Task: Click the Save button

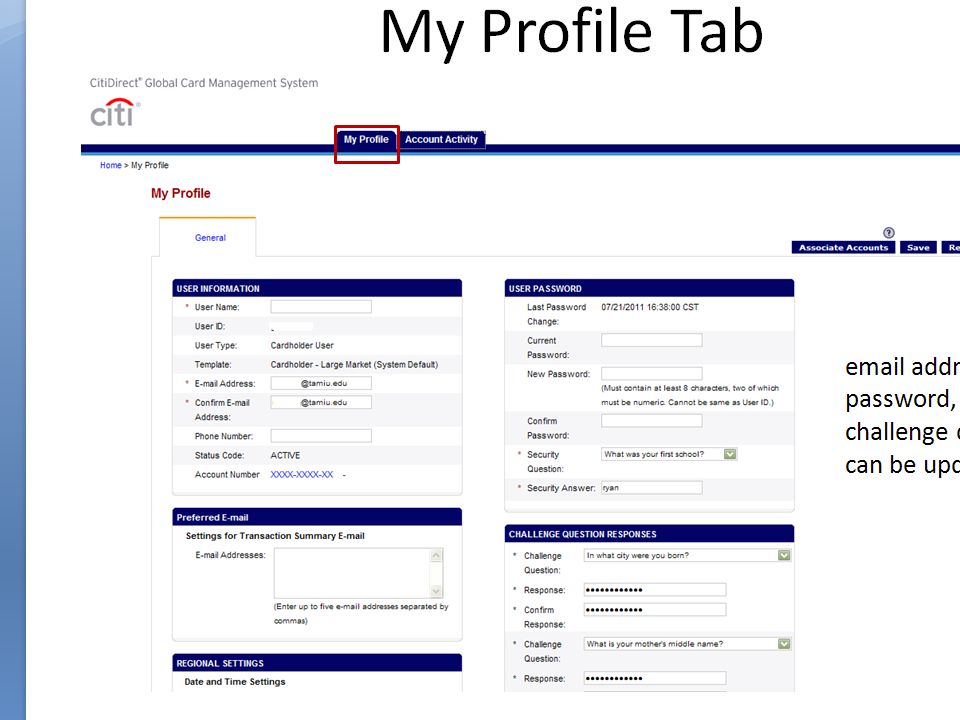Action: pos(918,247)
